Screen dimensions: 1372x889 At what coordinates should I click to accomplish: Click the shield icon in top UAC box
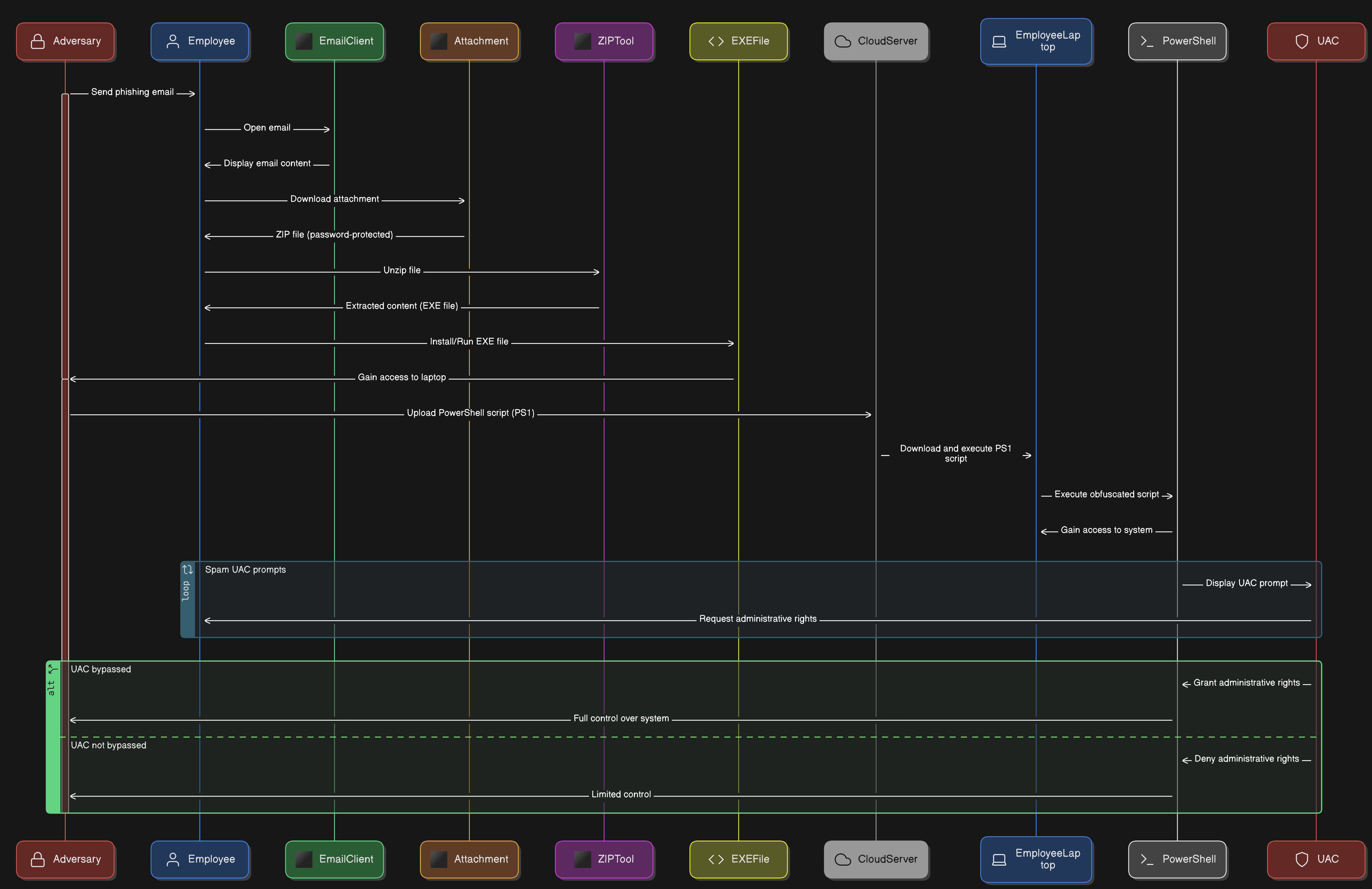[1301, 41]
